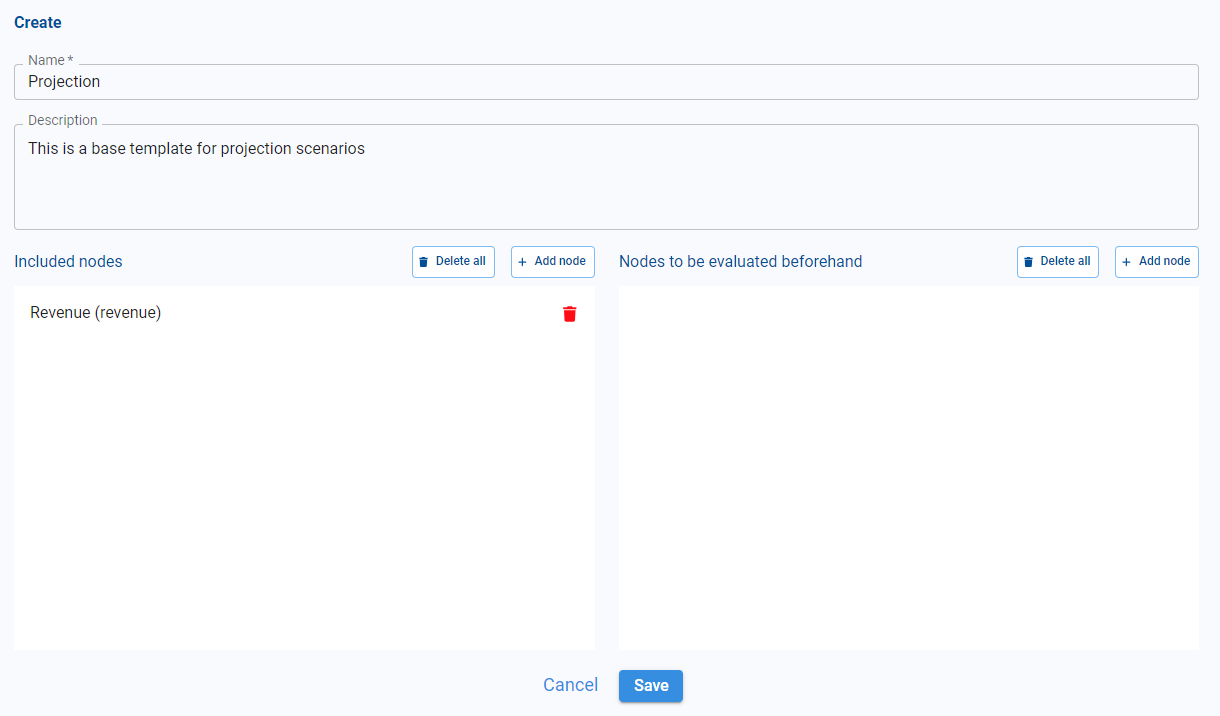
Task: Delete the Revenue node using red trash icon
Action: (570, 314)
